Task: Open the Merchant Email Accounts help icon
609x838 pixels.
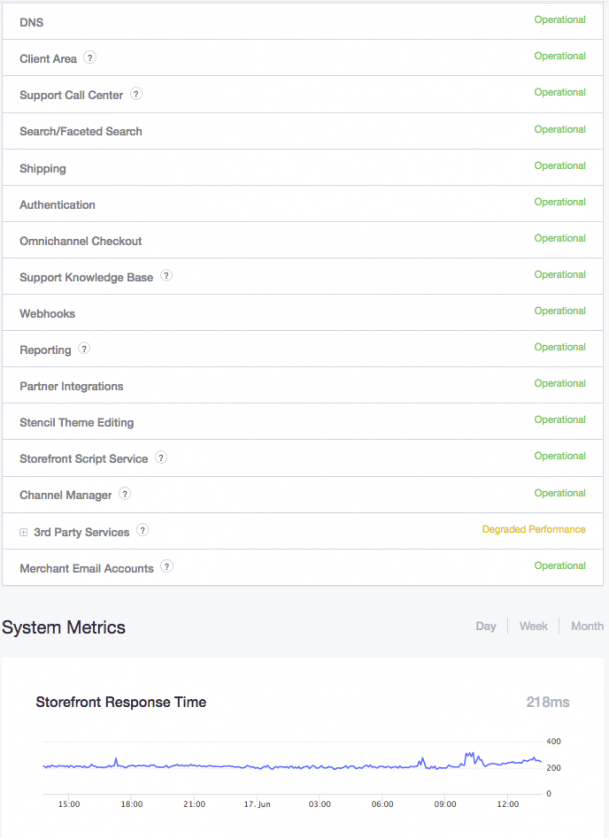Action: (167, 567)
